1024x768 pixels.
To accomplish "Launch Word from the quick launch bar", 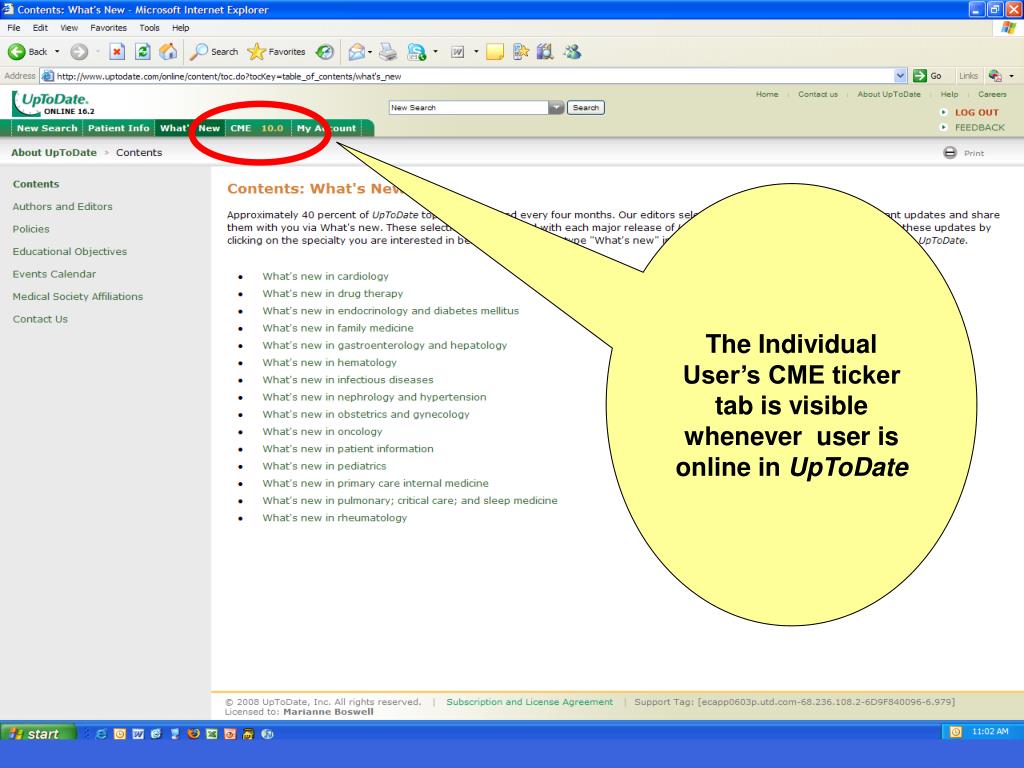I will [x=138, y=733].
